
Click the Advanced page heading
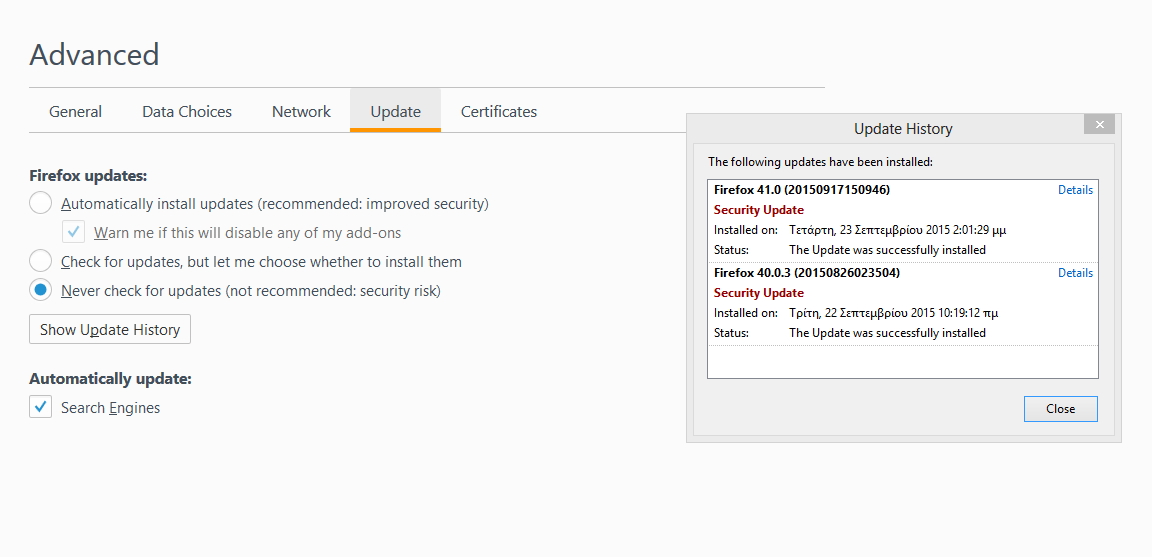point(94,54)
